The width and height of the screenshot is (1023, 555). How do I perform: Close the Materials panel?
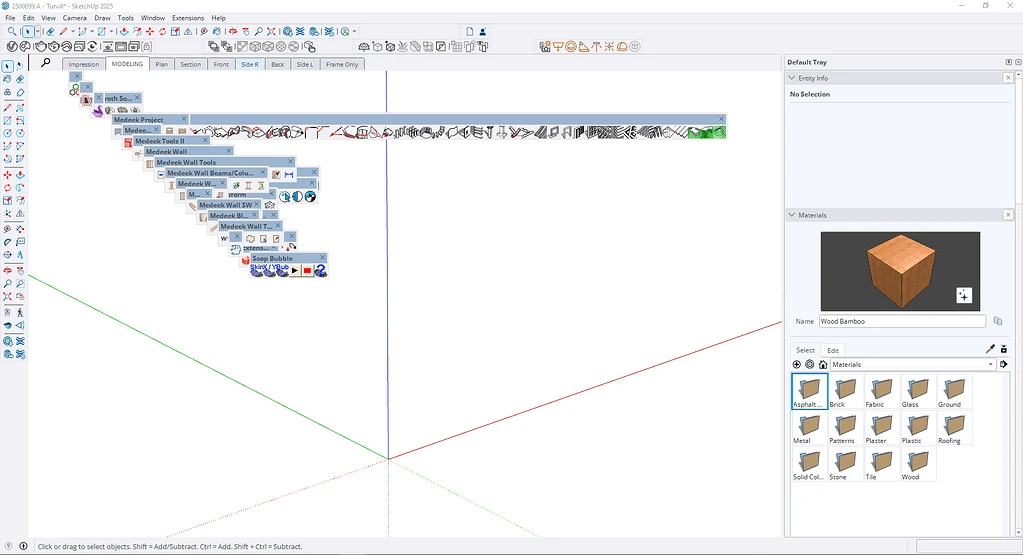[1008, 215]
